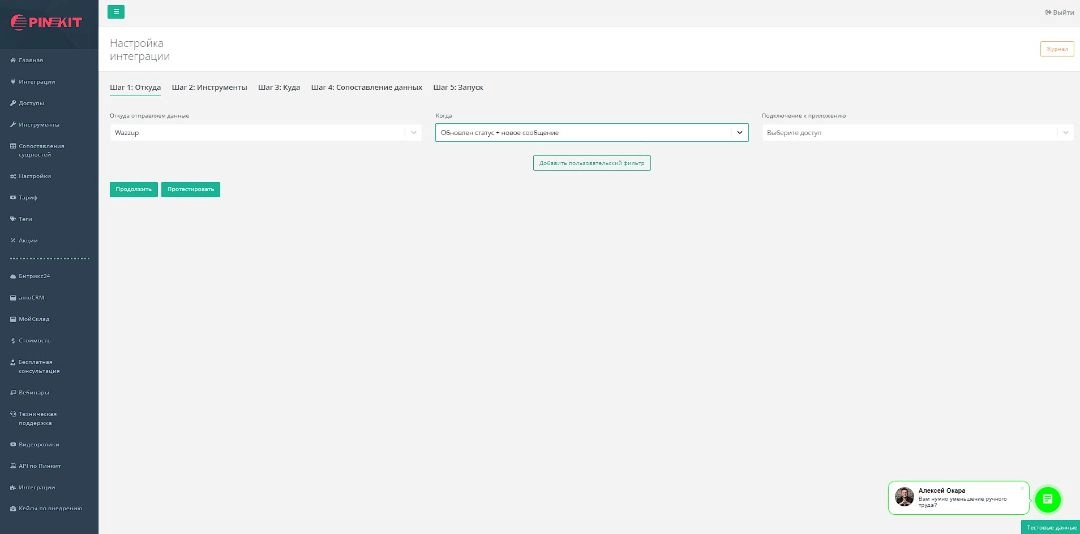The width and height of the screenshot is (1080, 534).
Task: Click the Выйти logout link
Action: coord(1059,12)
